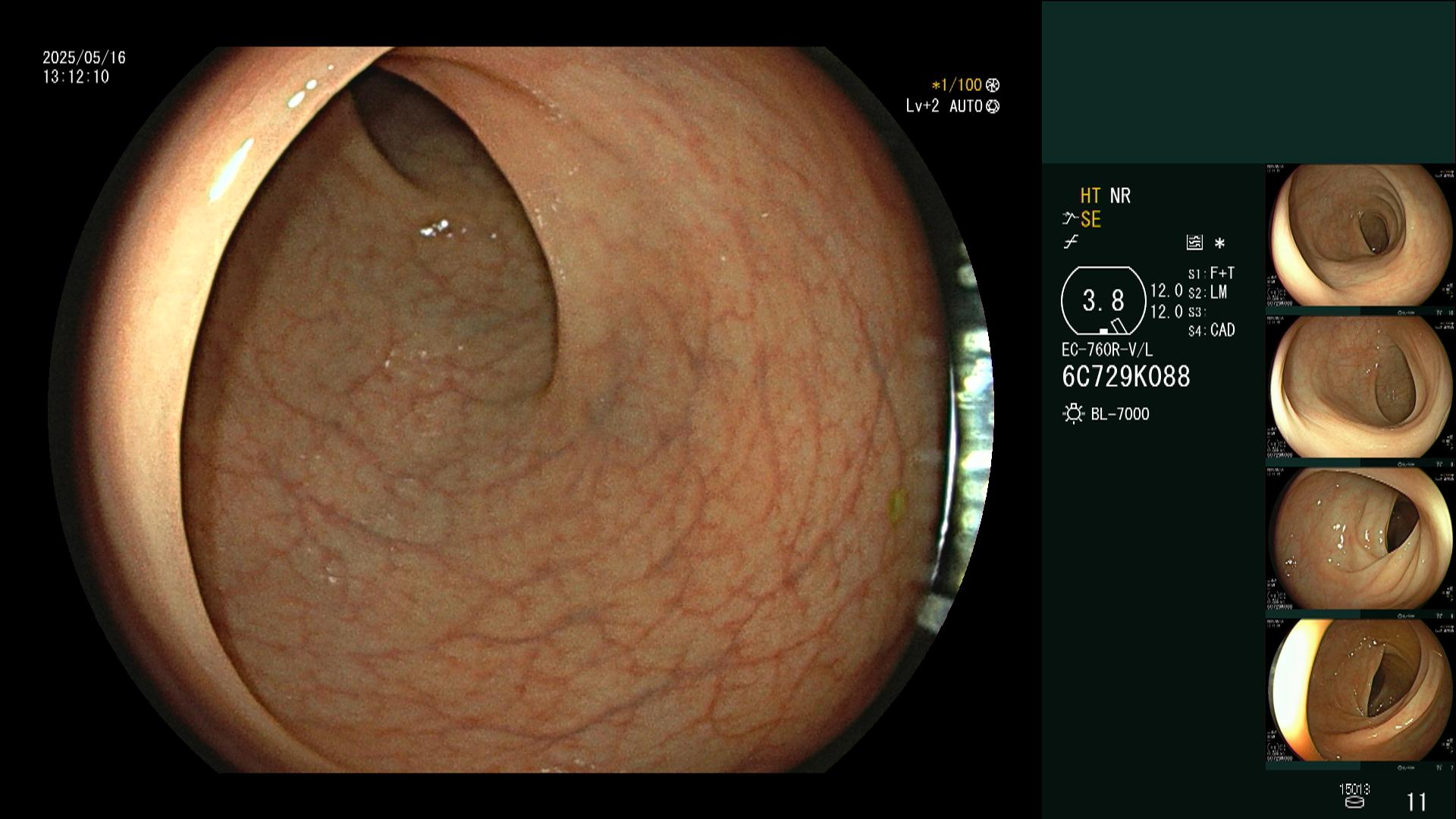Click the storage disk icon under 15013
Viewport: 1456px width, 819px height.
point(1354,802)
